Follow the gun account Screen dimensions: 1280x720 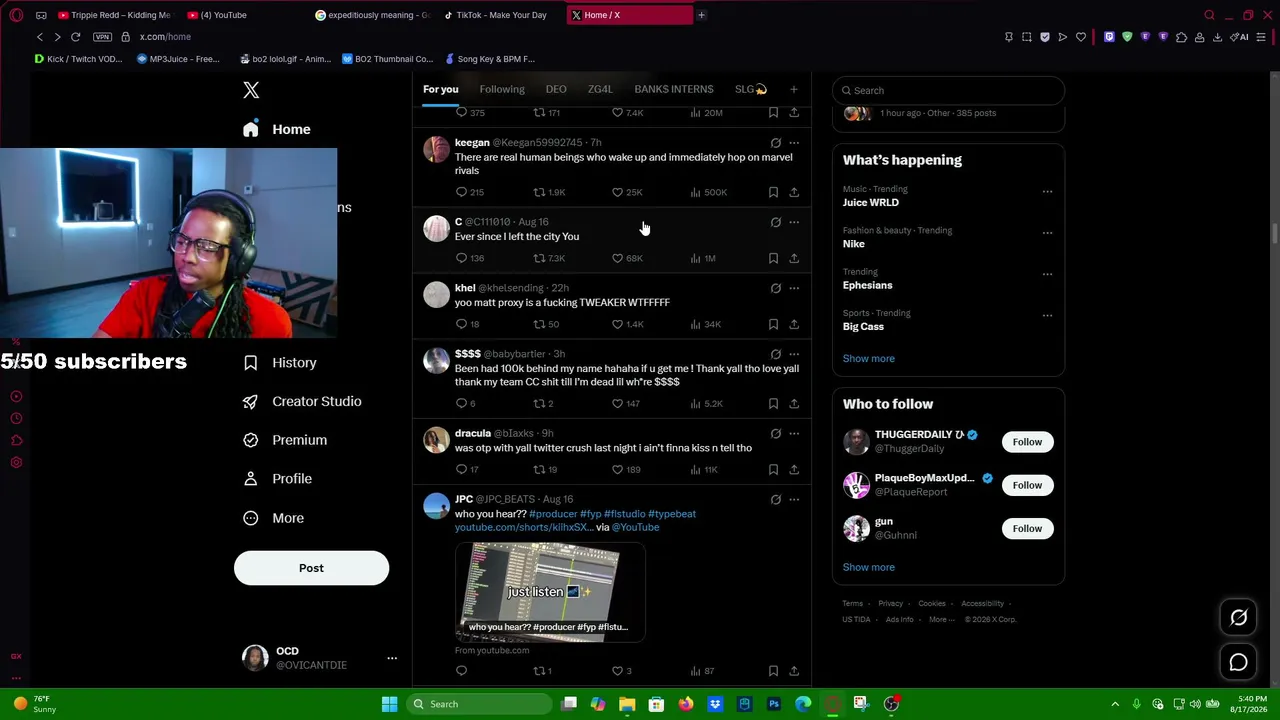click(x=1027, y=528)
